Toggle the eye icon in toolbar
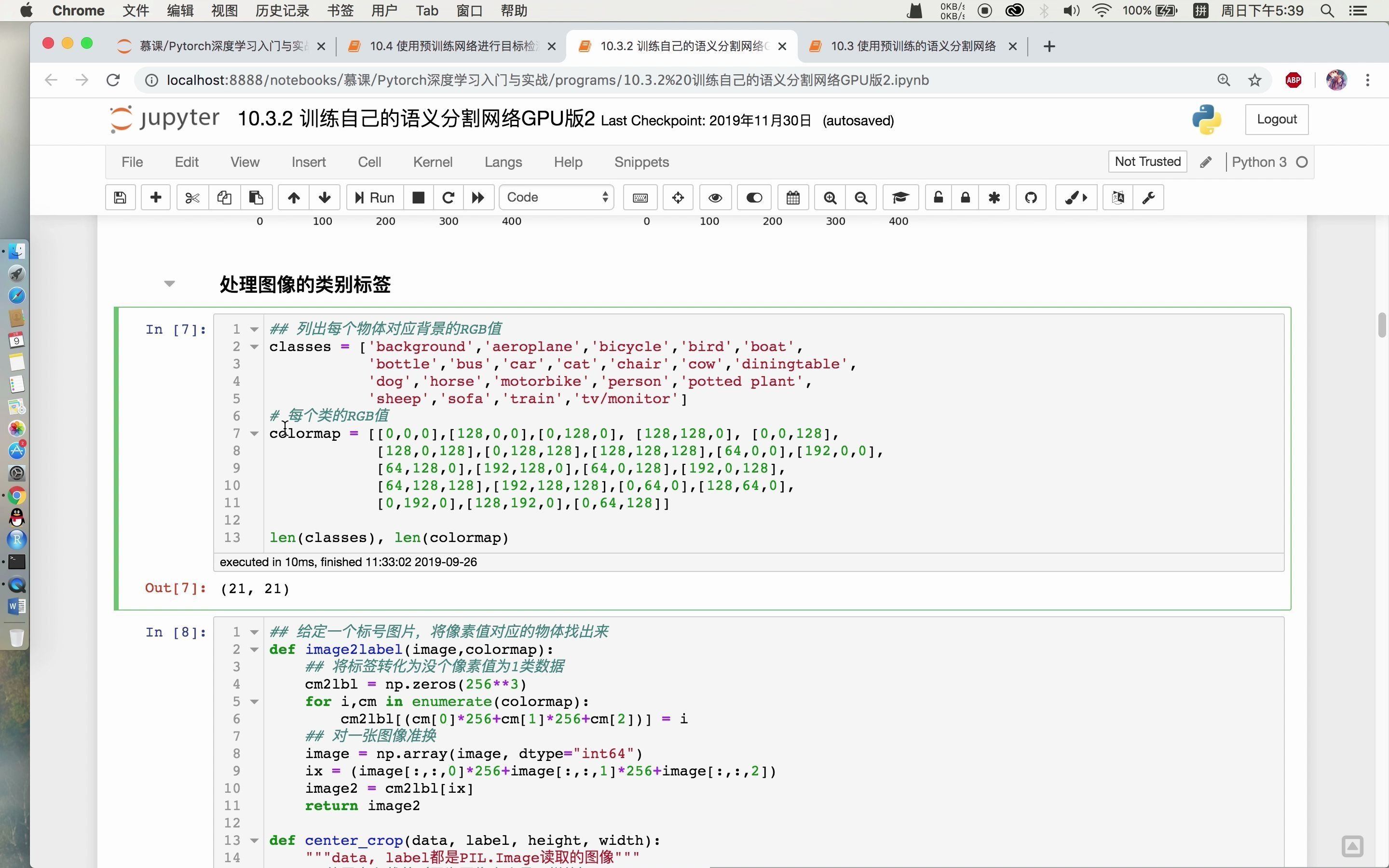The width and height of the screenshot is (1389, 868). click(x=715, y=198)
